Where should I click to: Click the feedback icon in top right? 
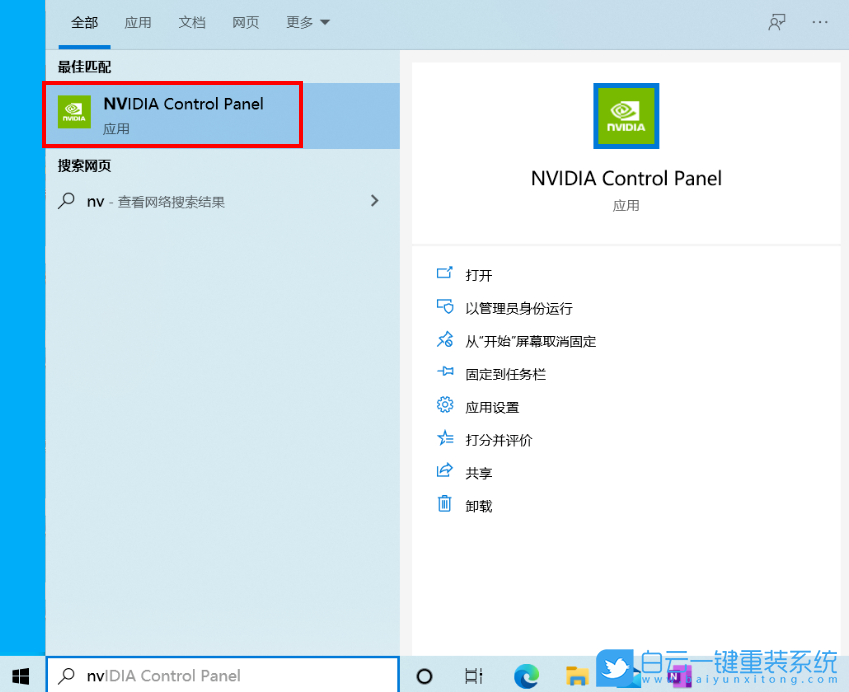(x=776, y=22)
